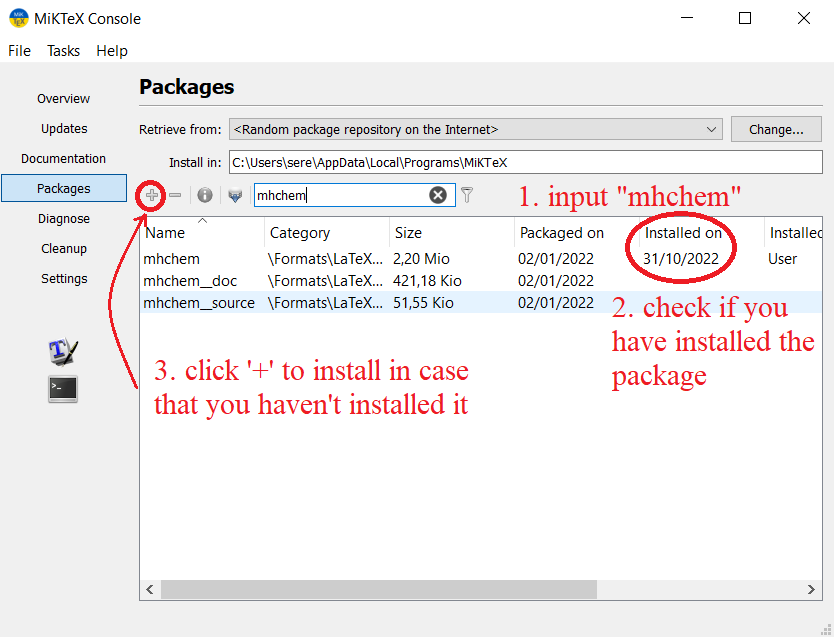The width and height of the screenshot is (834, 637).
Task: Clear the mhchem search text
Action: pyautogui.click(x=438, y=195)
